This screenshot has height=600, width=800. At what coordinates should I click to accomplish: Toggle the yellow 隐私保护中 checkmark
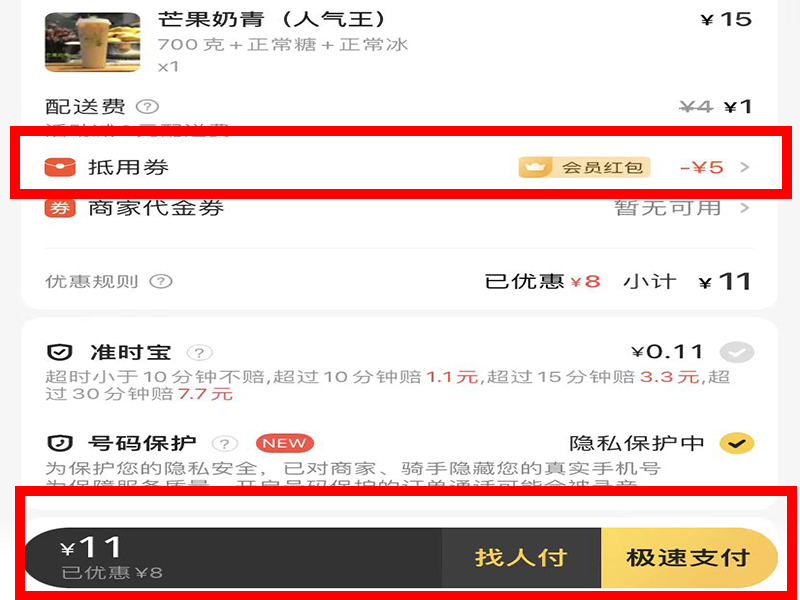[737, 443]
